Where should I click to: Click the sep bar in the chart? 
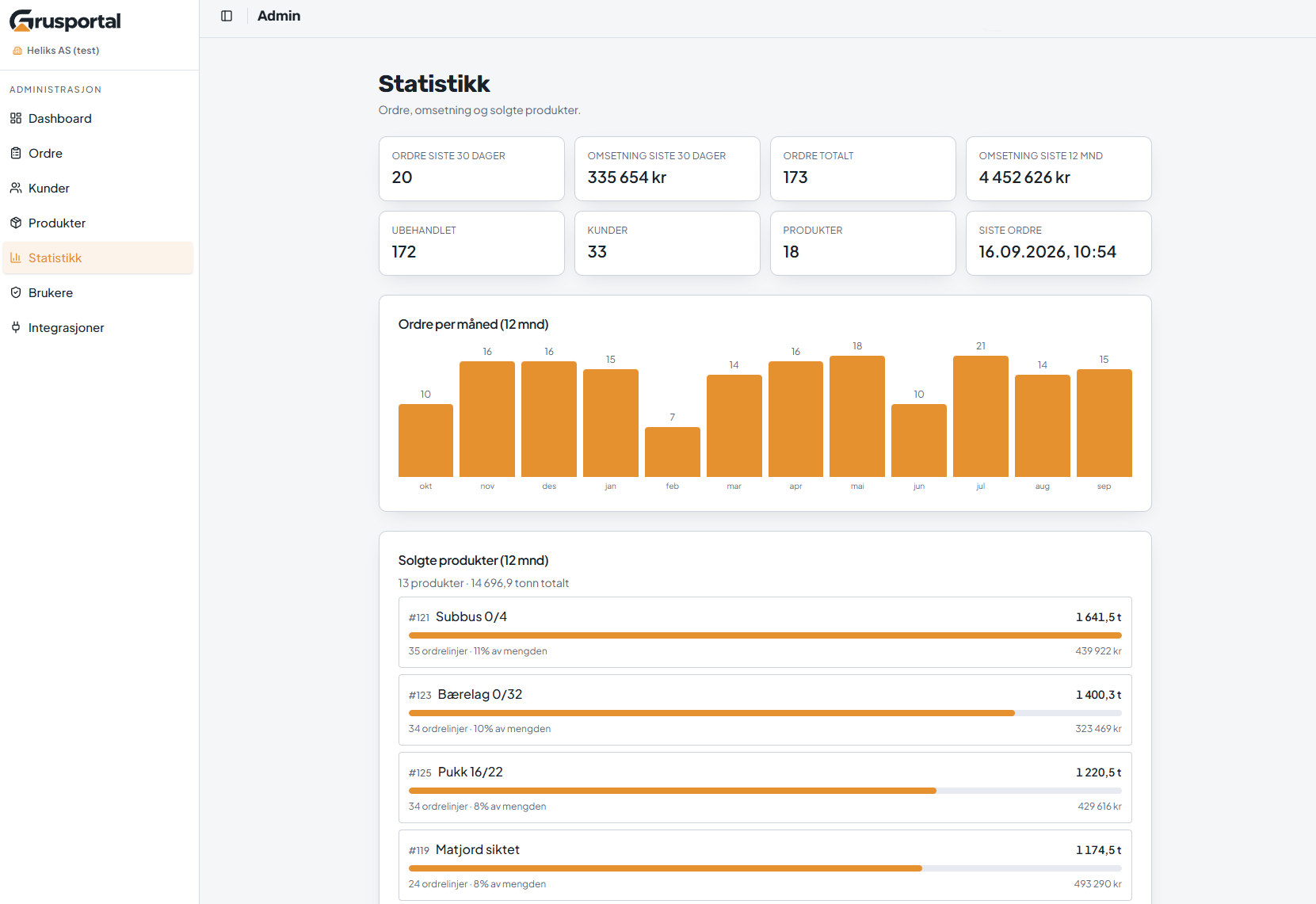[x=1104, y=423]
